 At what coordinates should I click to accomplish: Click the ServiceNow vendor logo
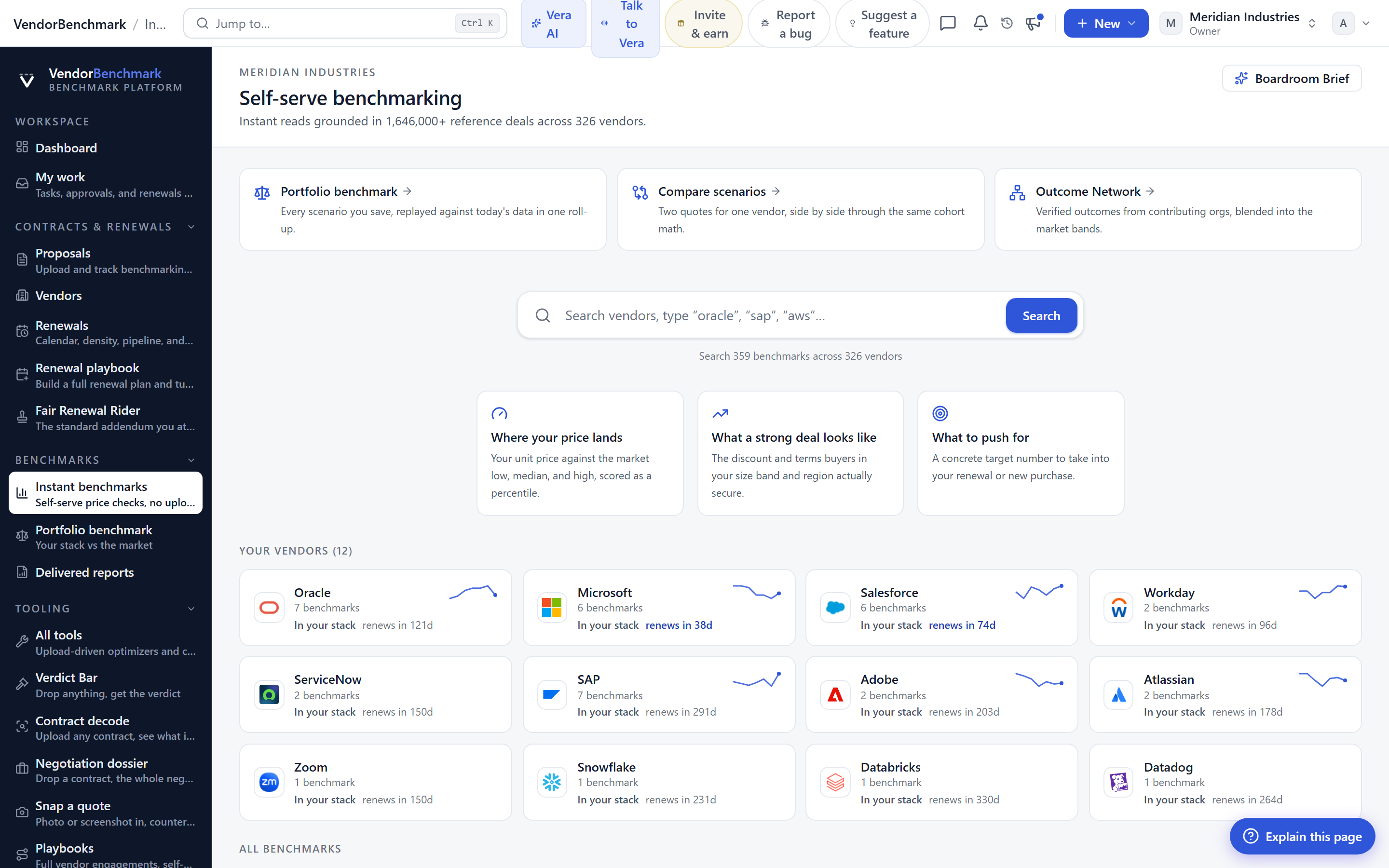point(269,694)
